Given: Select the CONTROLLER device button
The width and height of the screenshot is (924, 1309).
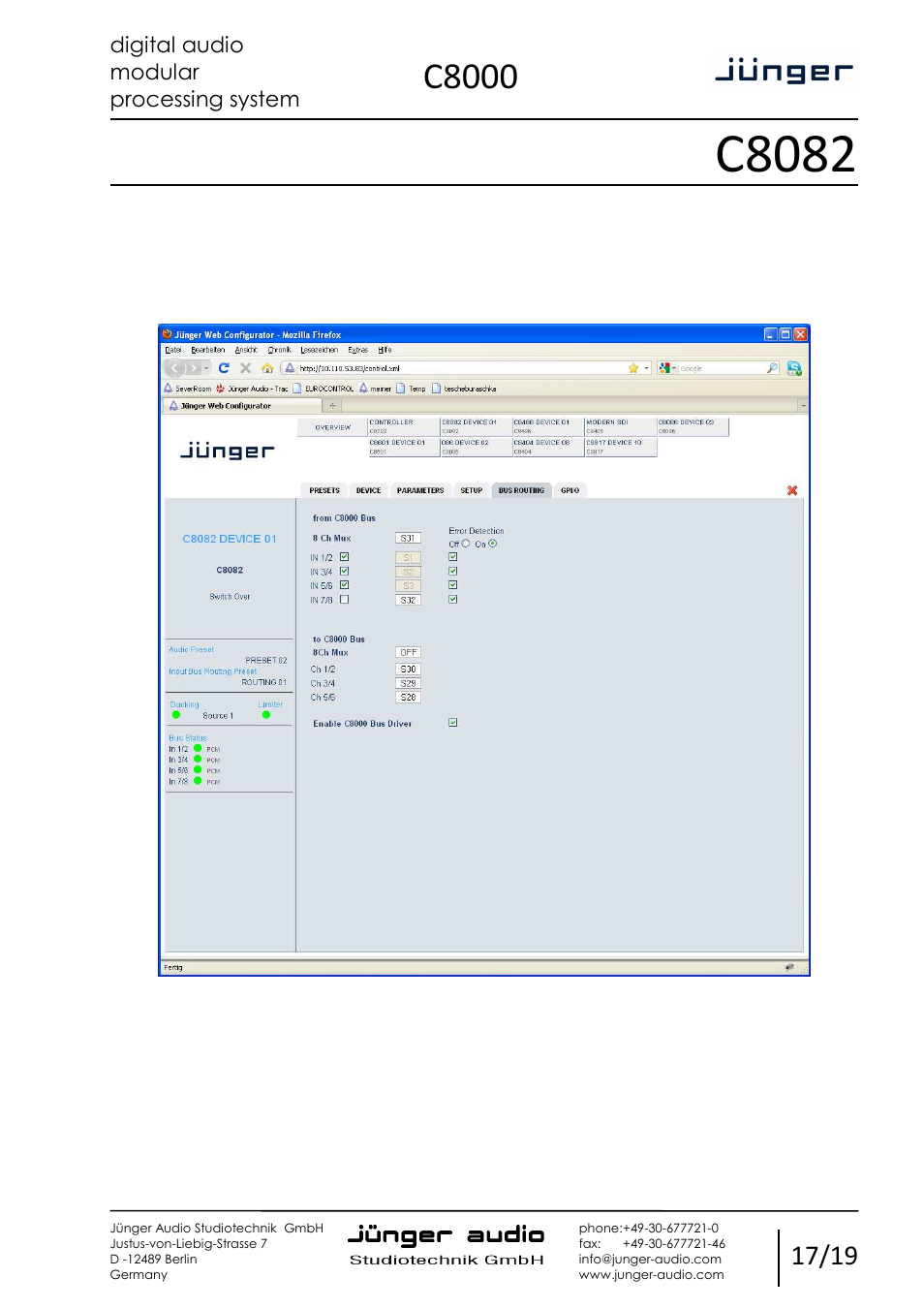Looking at the screenshot, I should (403, 426).
